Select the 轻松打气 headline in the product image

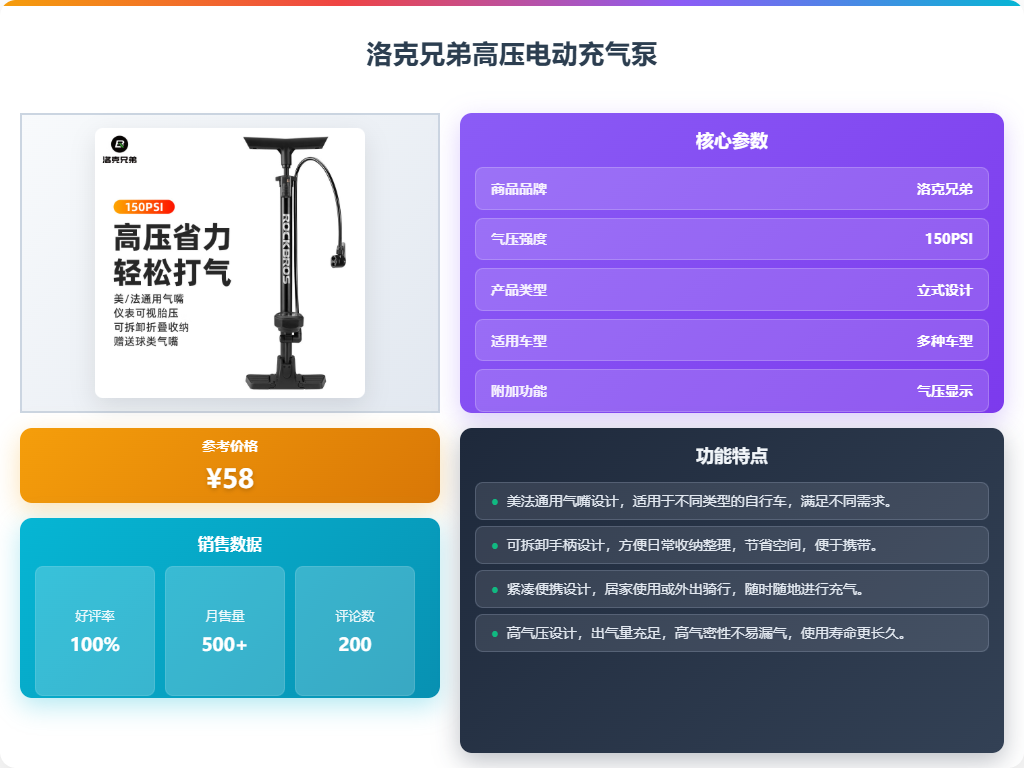tap(172, 272)
